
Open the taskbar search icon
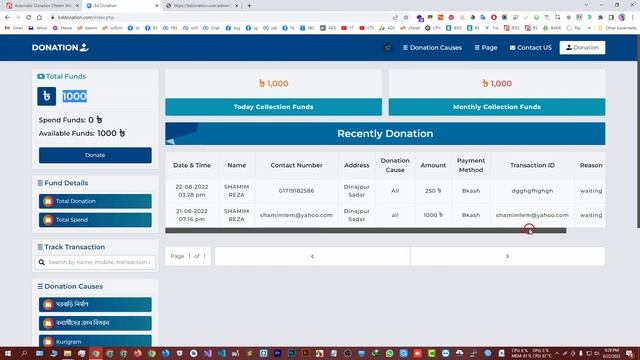(24, 353)
